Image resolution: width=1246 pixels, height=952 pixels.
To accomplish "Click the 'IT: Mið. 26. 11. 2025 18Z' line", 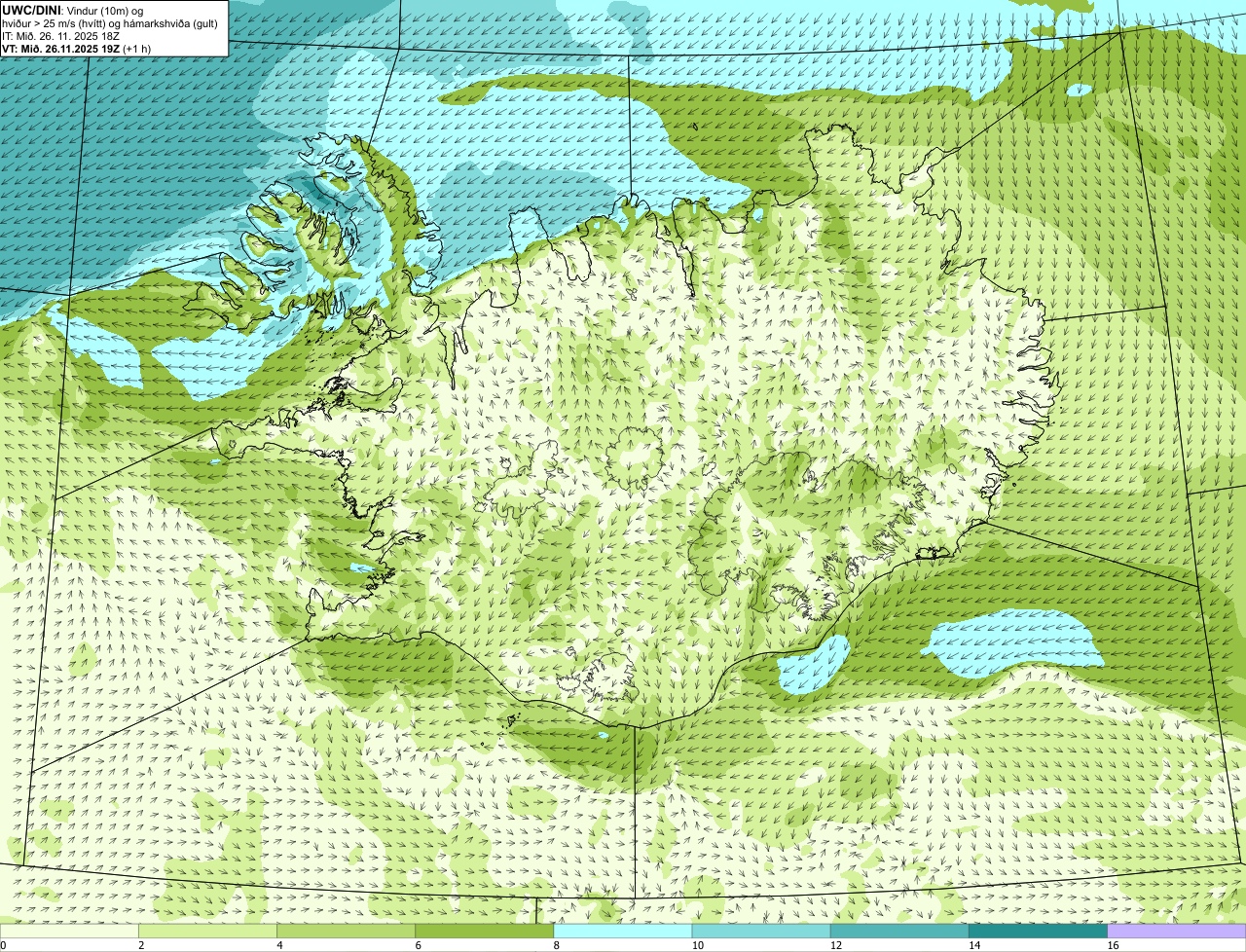I will point(60,36).
